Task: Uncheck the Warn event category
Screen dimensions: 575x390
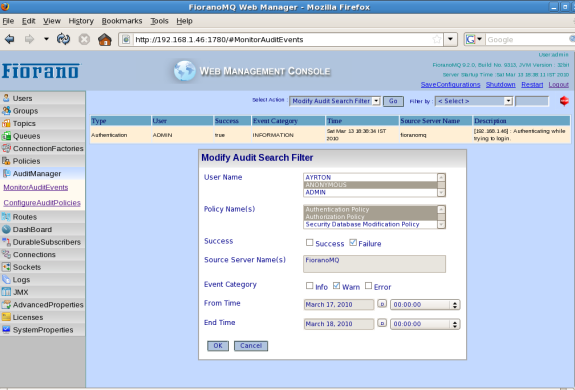Action: (336, 286)
